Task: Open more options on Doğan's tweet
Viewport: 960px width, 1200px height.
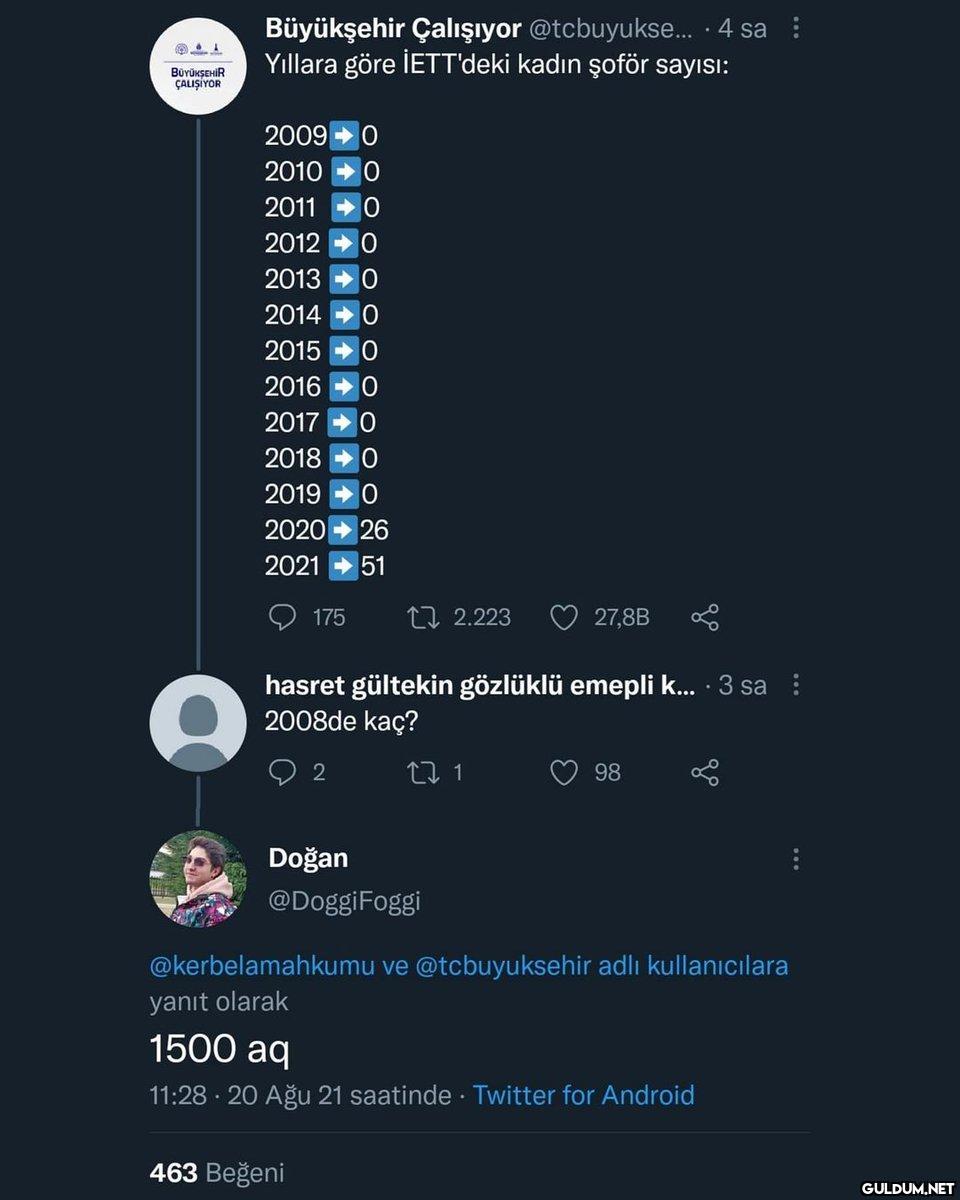Action: tap(796, 859)
